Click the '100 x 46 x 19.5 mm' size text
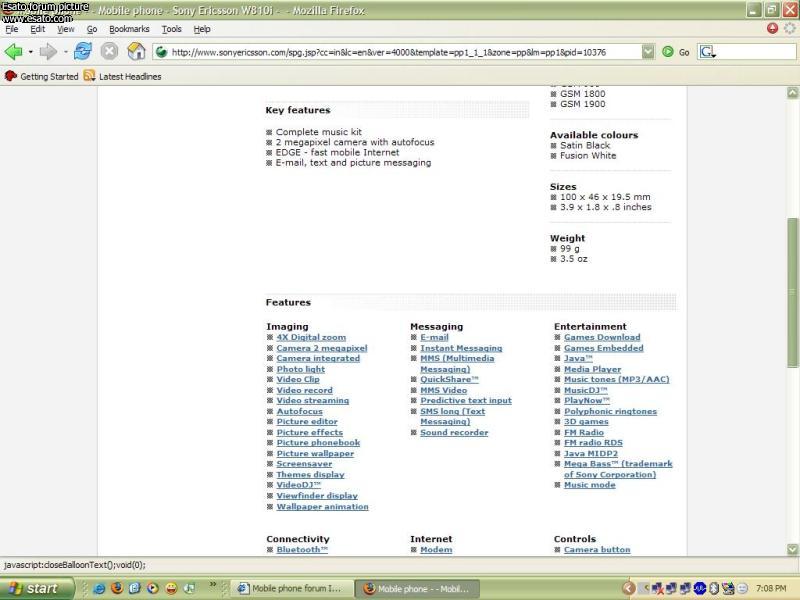This screenshot has height=600, width=800. tap(605, 197)
